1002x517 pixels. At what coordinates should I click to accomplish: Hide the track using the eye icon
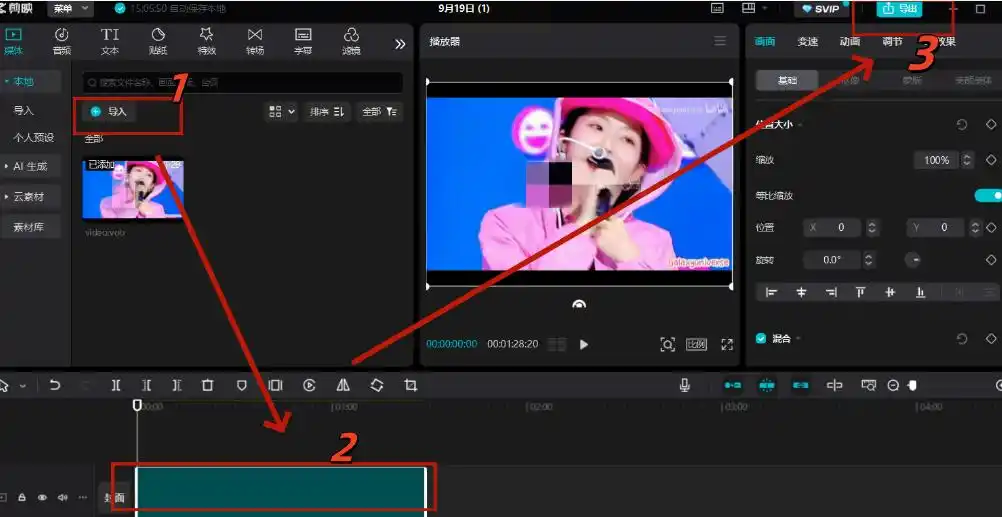coord(43,497)
